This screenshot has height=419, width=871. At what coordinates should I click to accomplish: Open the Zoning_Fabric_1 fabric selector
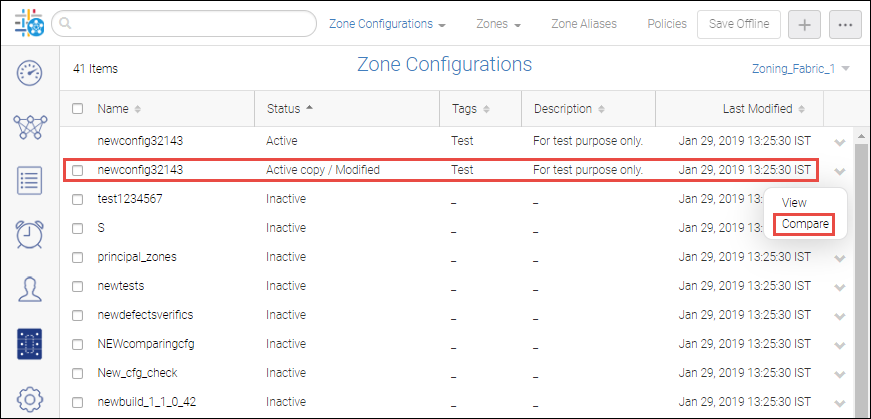tap(800, 69)
